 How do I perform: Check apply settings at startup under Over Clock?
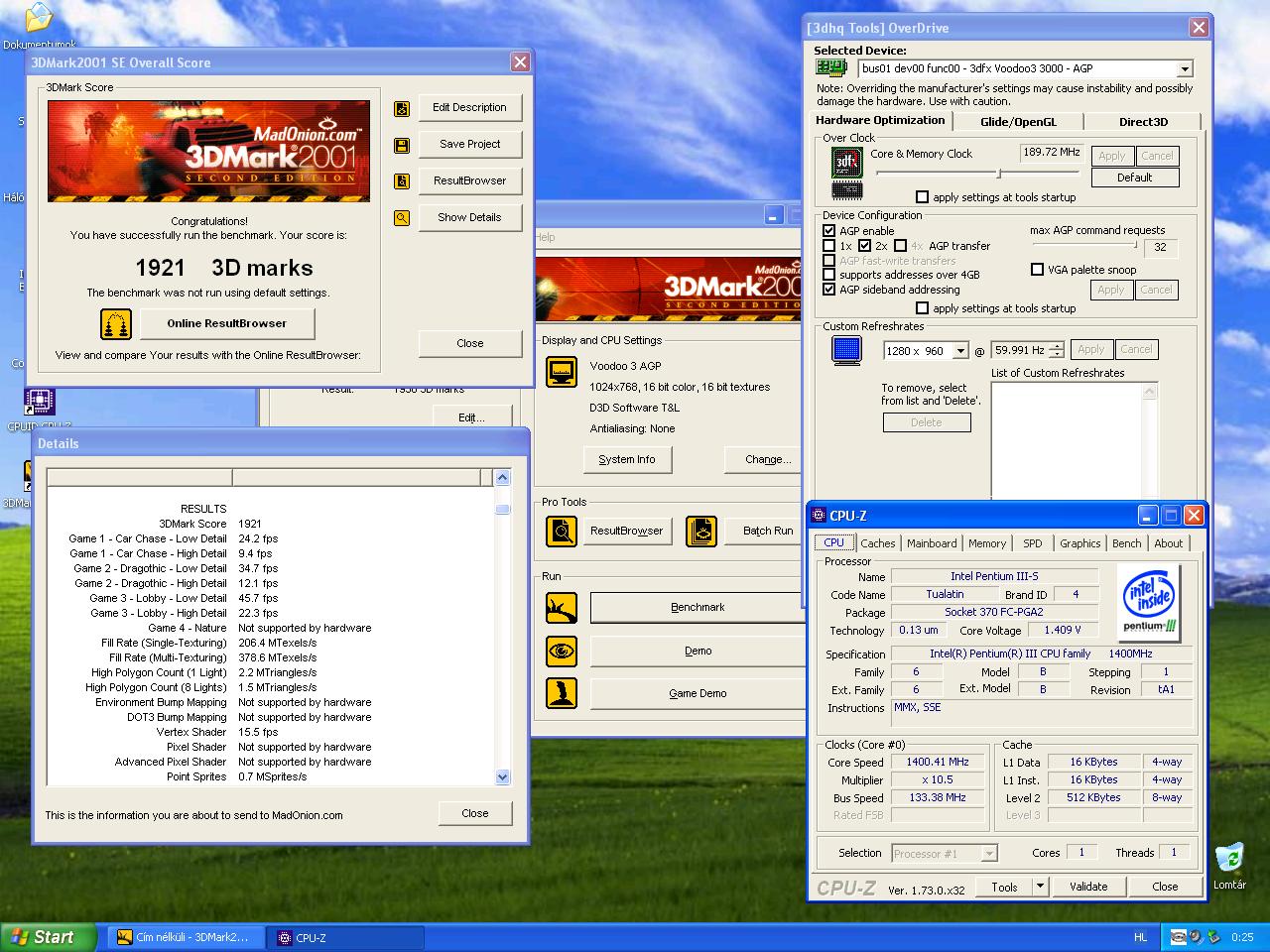pyautogui.click(x=923, y=197)
